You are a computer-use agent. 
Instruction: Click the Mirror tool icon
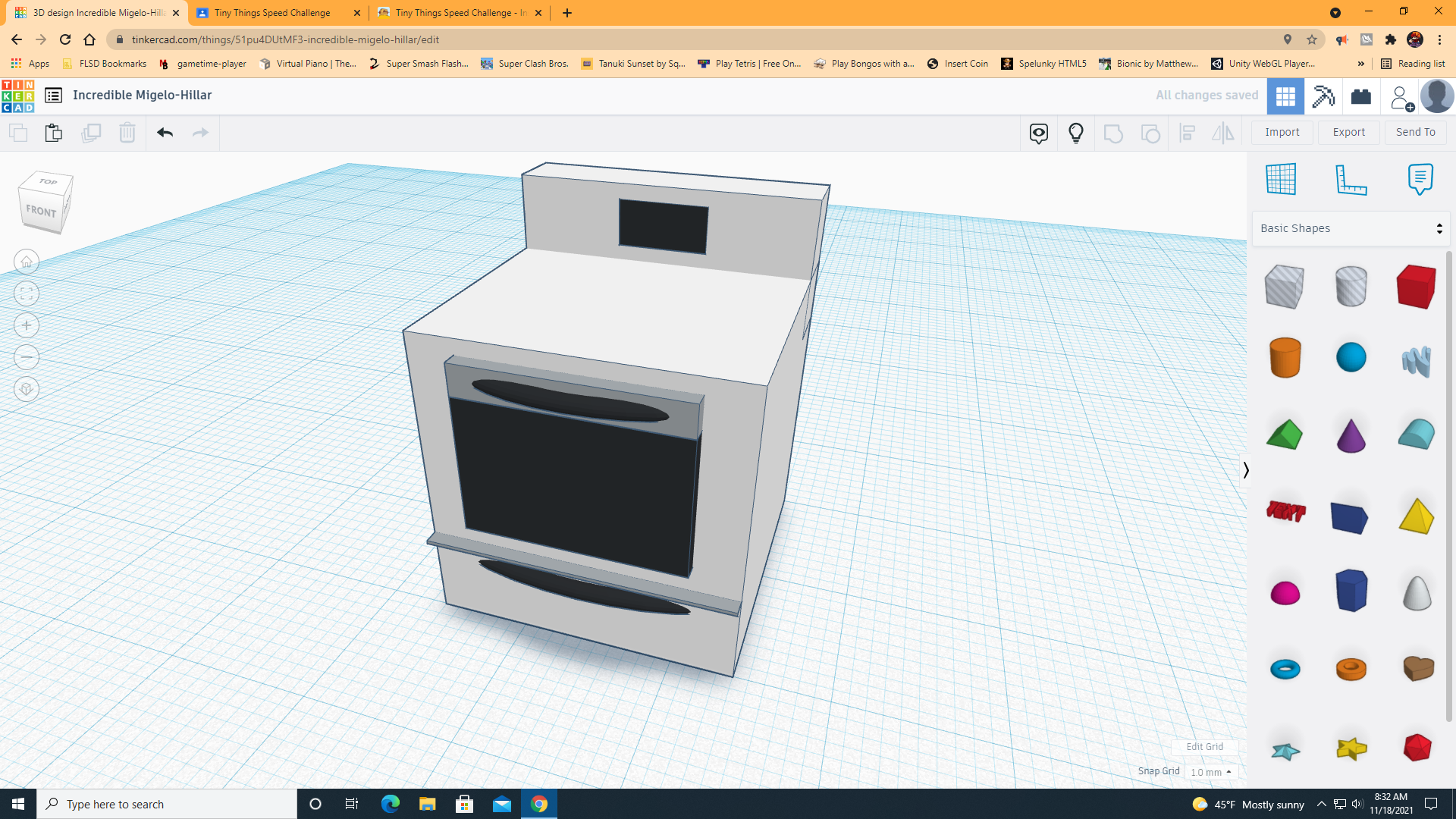pyautogui.click(x=1223, y=133)
